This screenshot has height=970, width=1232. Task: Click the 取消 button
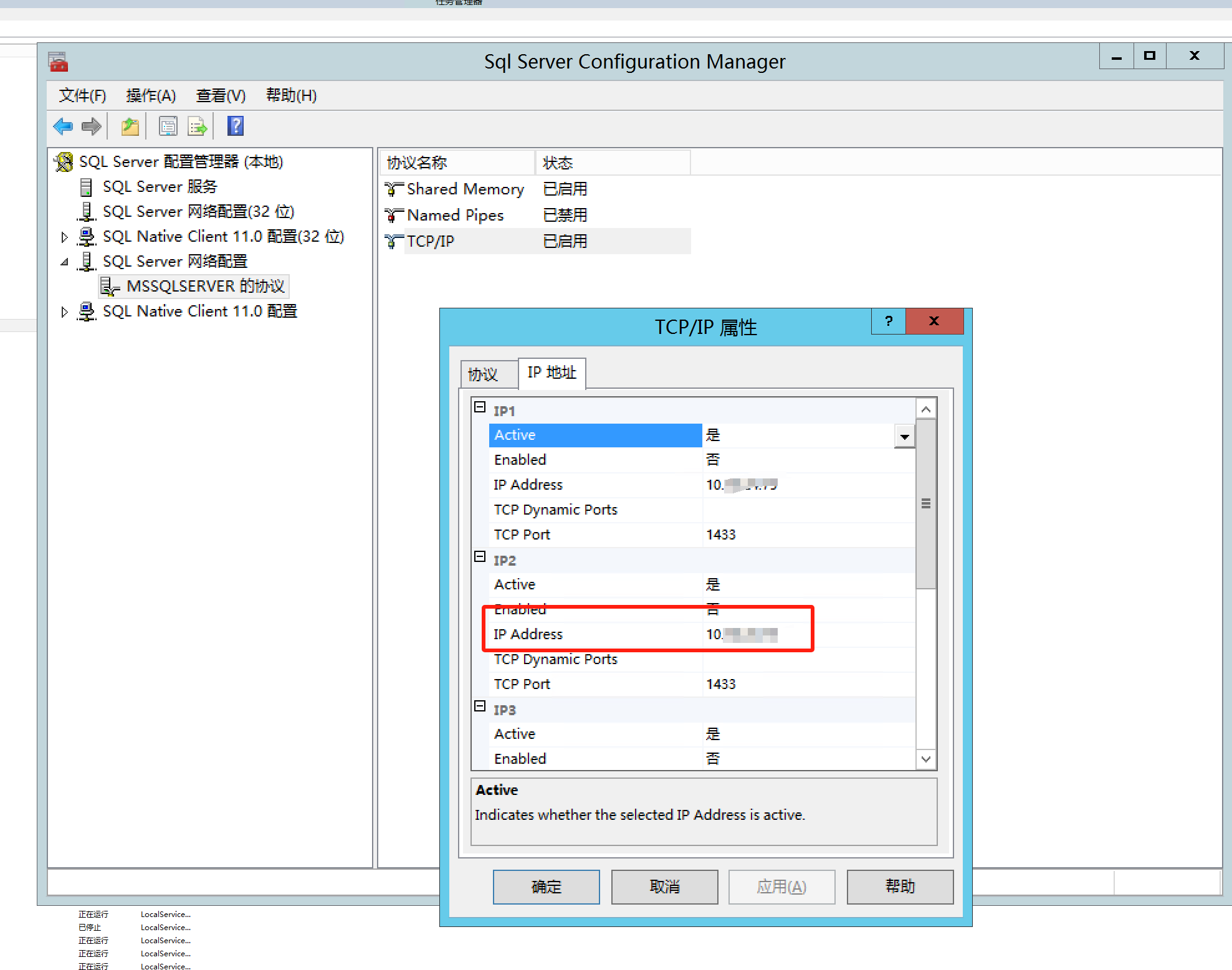pos(664,887)
